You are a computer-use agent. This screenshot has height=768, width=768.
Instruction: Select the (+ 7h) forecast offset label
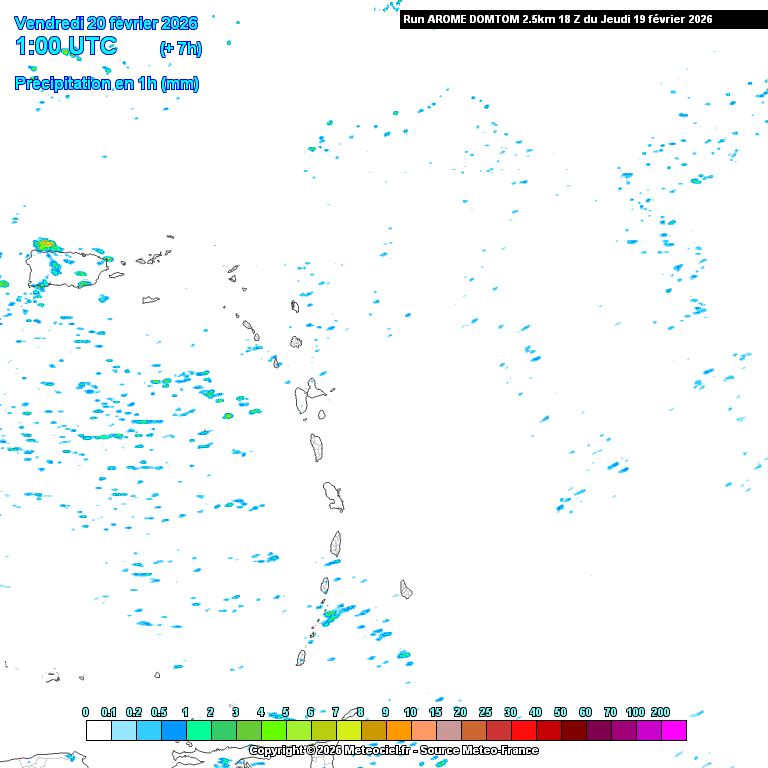(x=178, y=48)
